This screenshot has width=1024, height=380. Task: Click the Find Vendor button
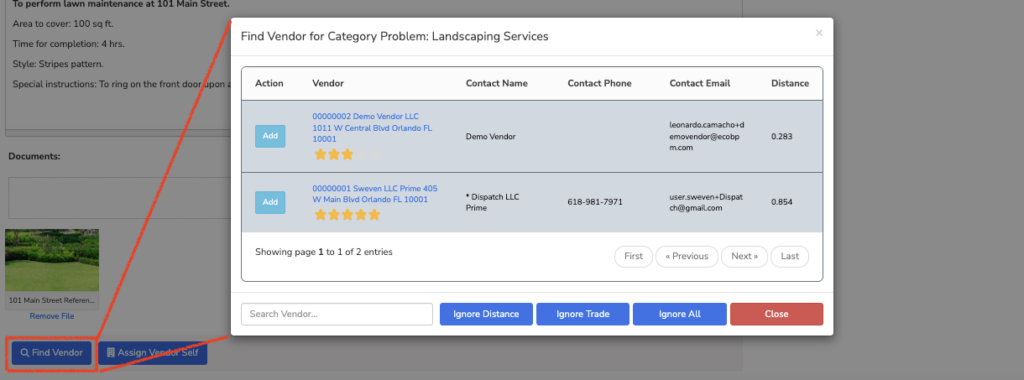click(x=52, y=353)
